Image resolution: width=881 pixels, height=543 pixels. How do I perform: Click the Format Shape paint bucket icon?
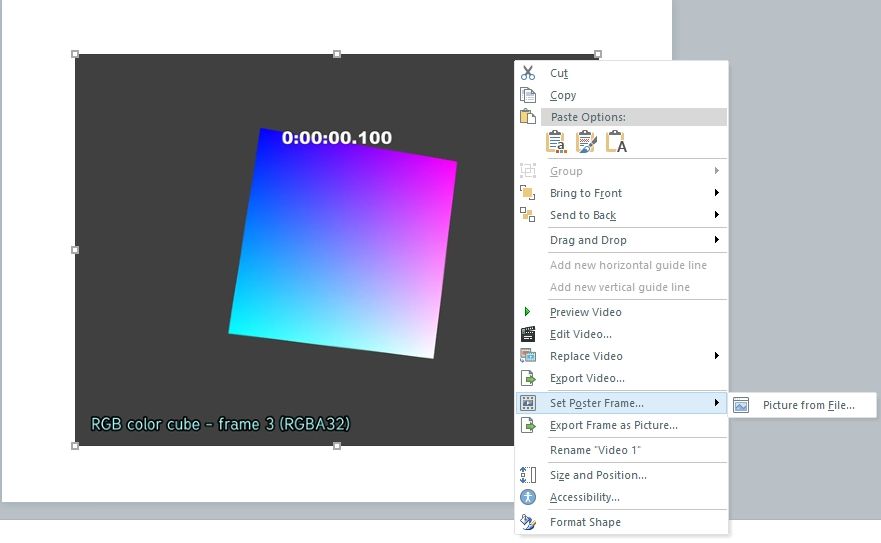pyautogui.click(x=528, y=522)
